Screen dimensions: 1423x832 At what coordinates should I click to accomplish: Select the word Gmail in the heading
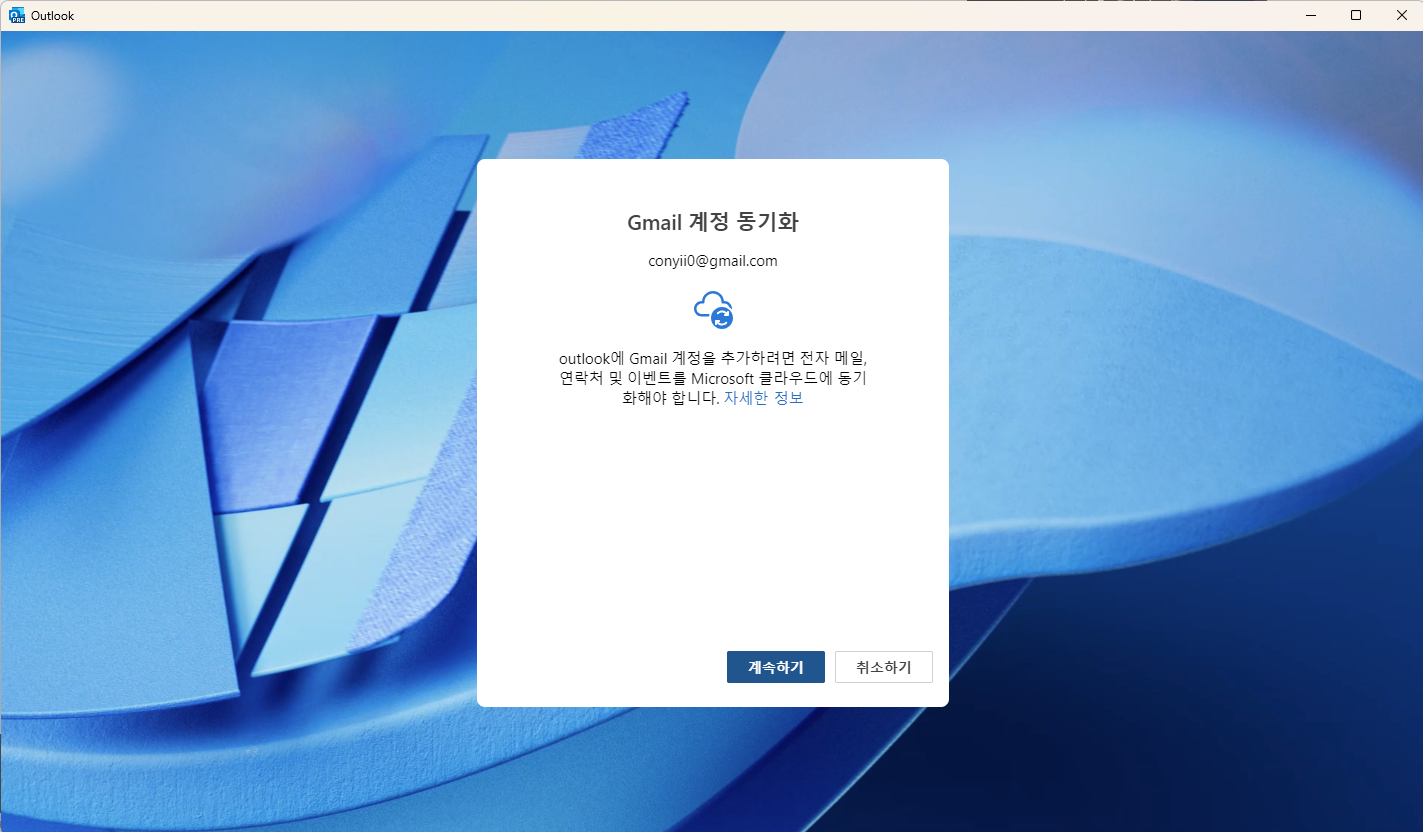coord(653,222)
